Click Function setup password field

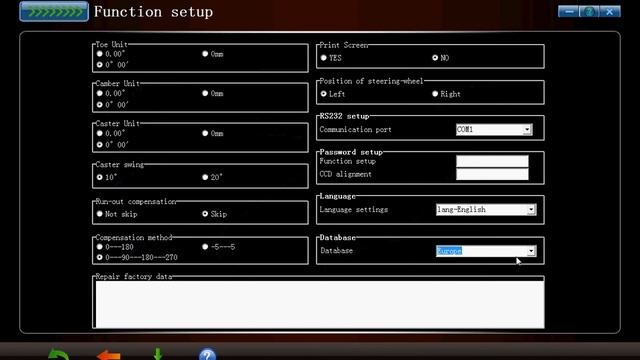492,161
